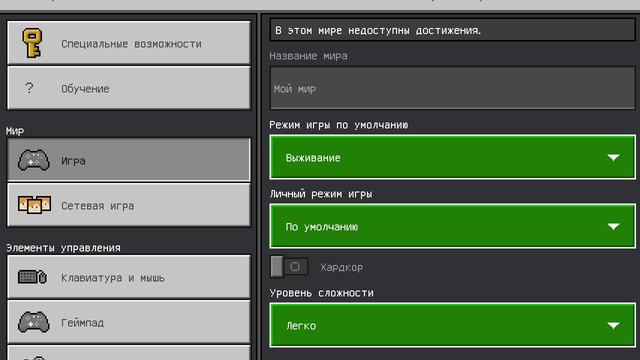Select the Игра world settings tab
Screen dimensions: 640x360
129,160
